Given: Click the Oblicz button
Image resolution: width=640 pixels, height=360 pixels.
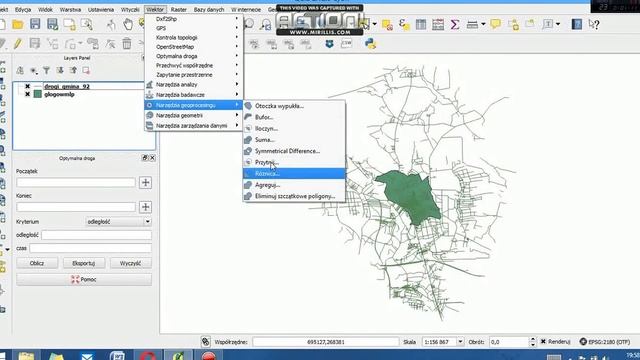Looking at the screenshot, I should [x=37, y=263].
